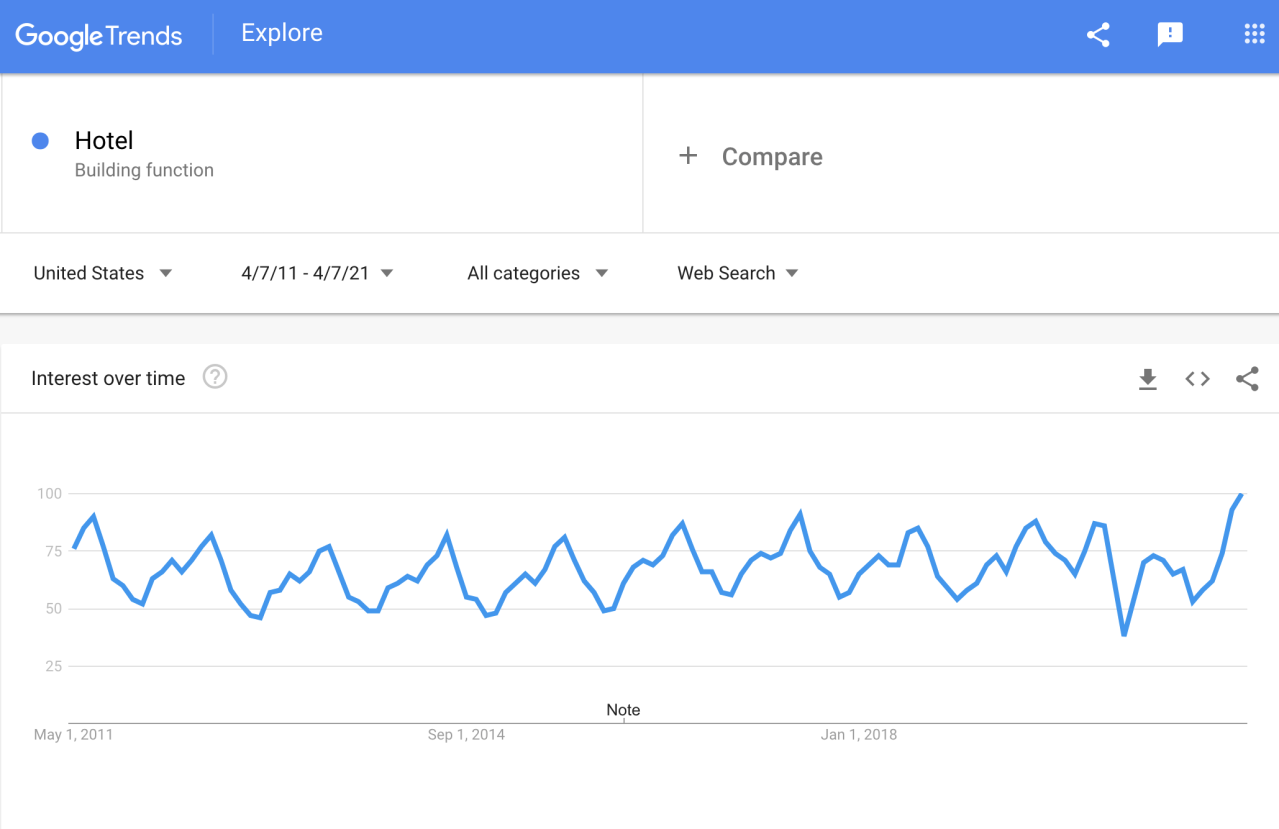Open the United States region dropdown

coord(103,272)
